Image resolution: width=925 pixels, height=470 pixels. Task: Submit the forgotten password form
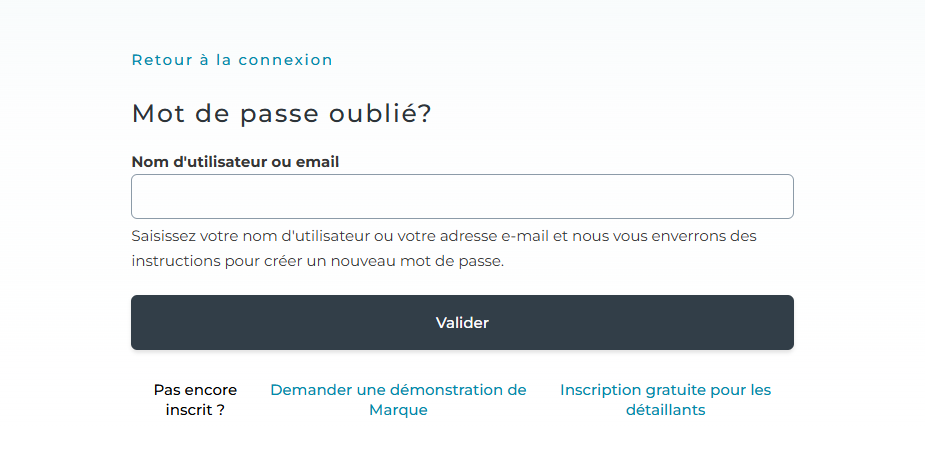(462, 323)
